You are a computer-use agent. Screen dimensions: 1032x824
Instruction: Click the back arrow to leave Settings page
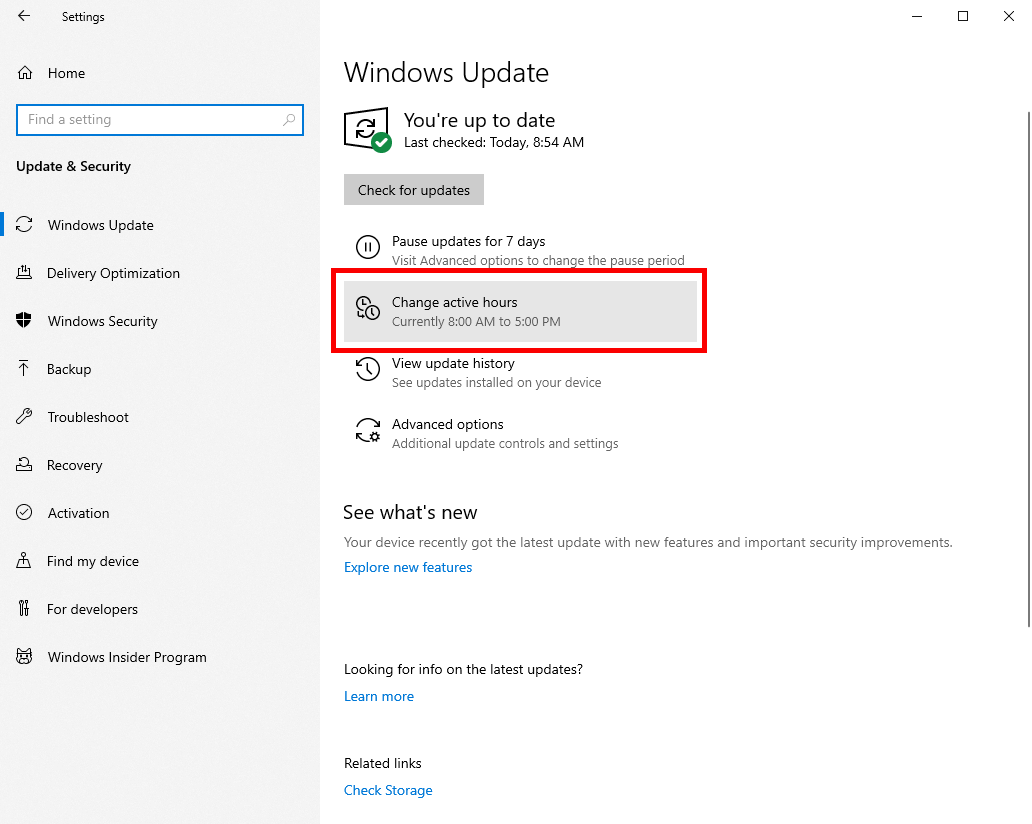point(23,16)
